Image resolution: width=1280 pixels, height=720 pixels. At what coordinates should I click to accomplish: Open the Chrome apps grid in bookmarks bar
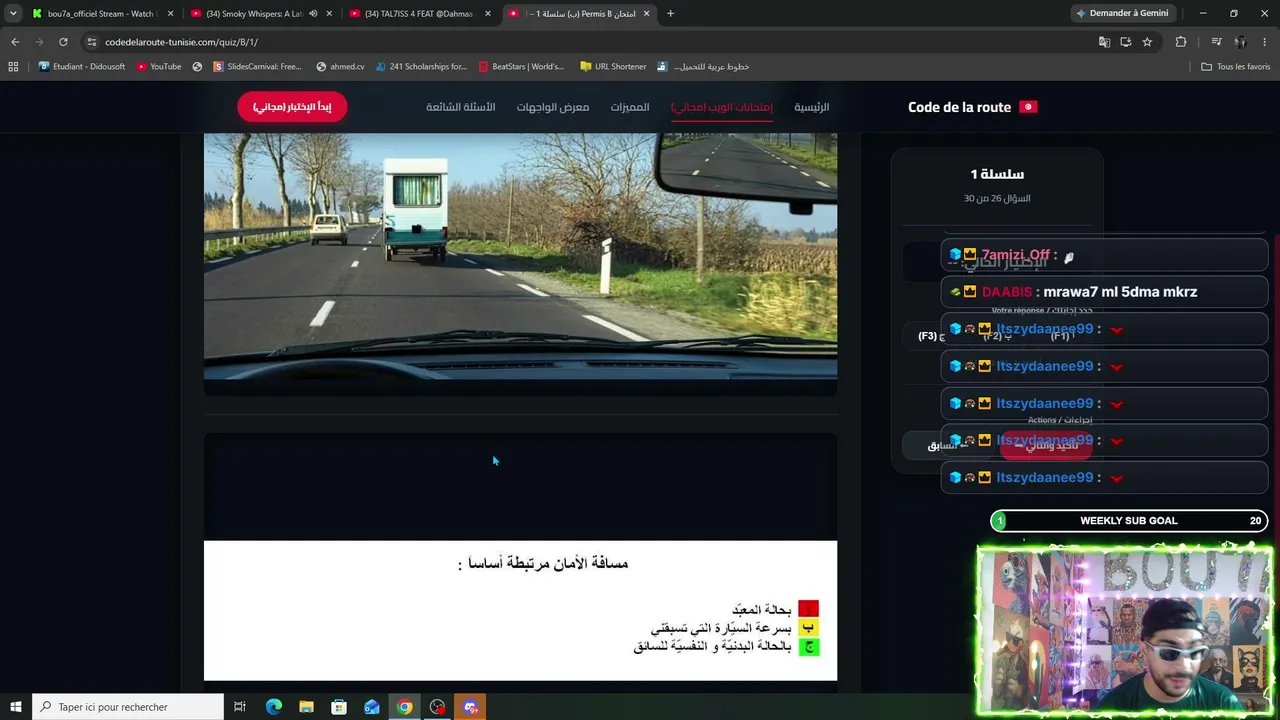click(13, 67)
